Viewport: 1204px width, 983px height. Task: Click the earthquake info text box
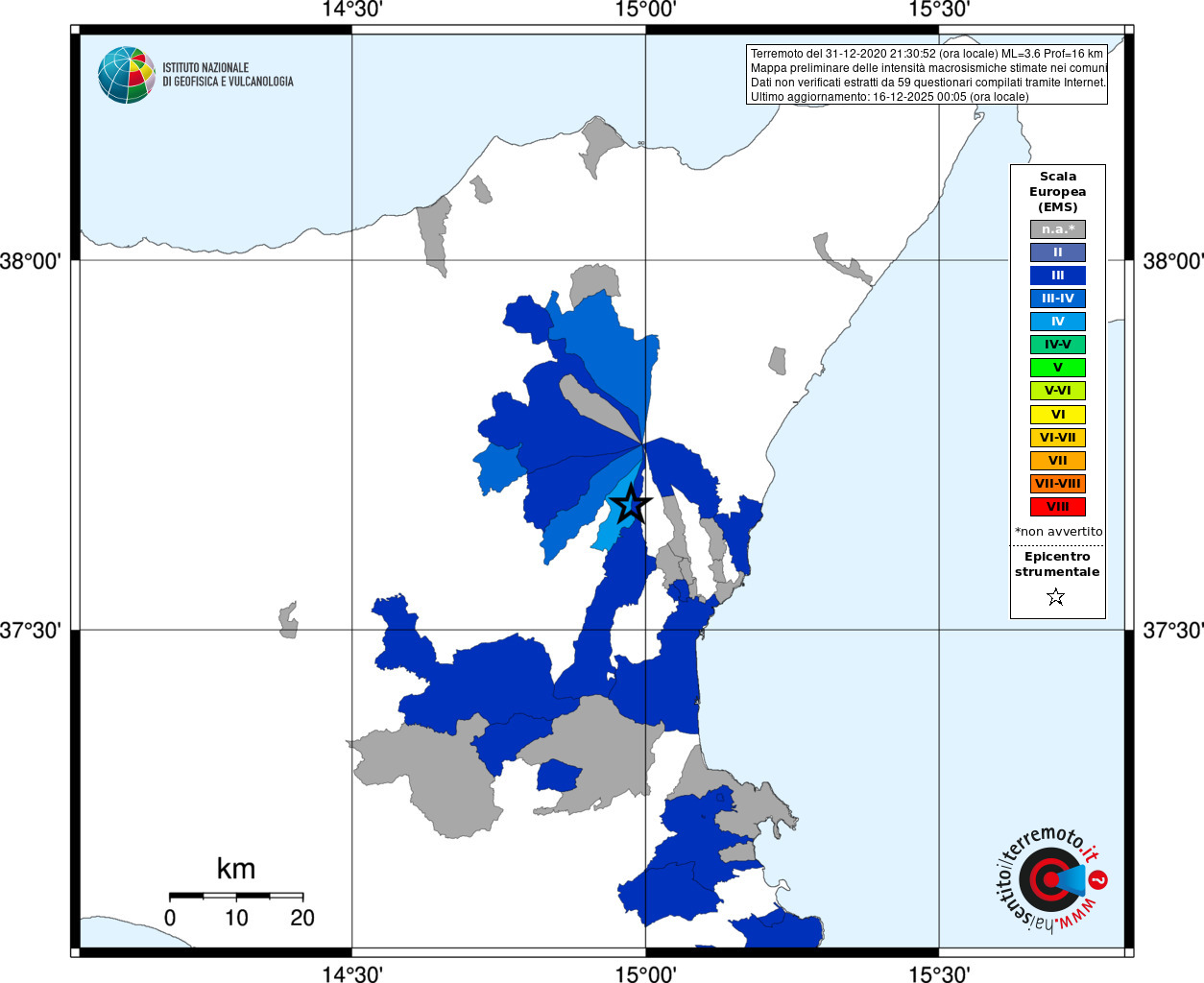coord(927,75)
